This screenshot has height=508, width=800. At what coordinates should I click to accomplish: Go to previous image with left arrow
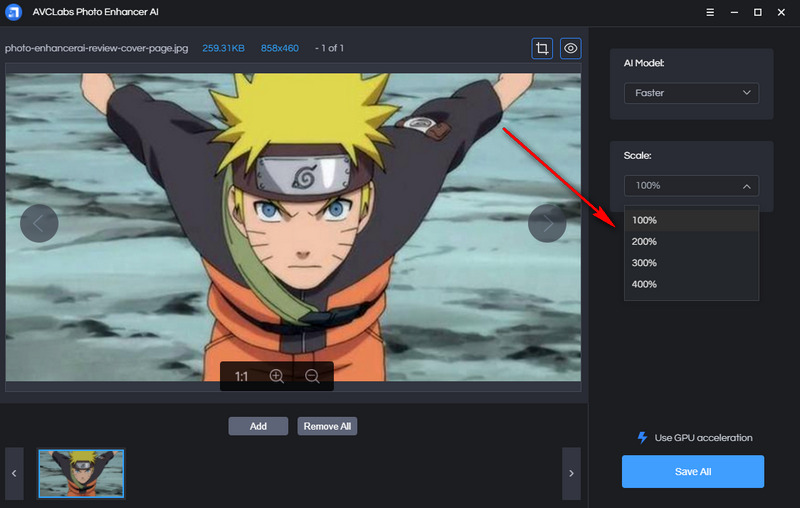(x=39, y=223)
